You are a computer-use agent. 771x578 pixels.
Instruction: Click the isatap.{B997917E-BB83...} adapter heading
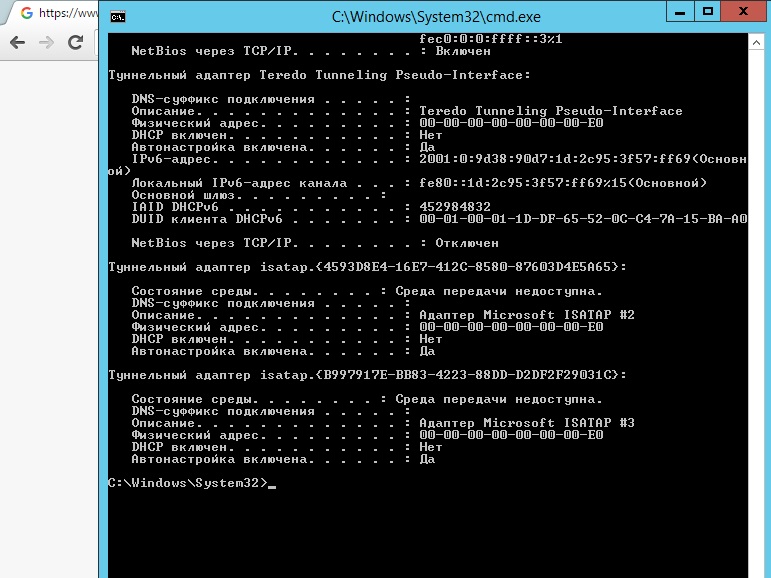coord(367,375)
